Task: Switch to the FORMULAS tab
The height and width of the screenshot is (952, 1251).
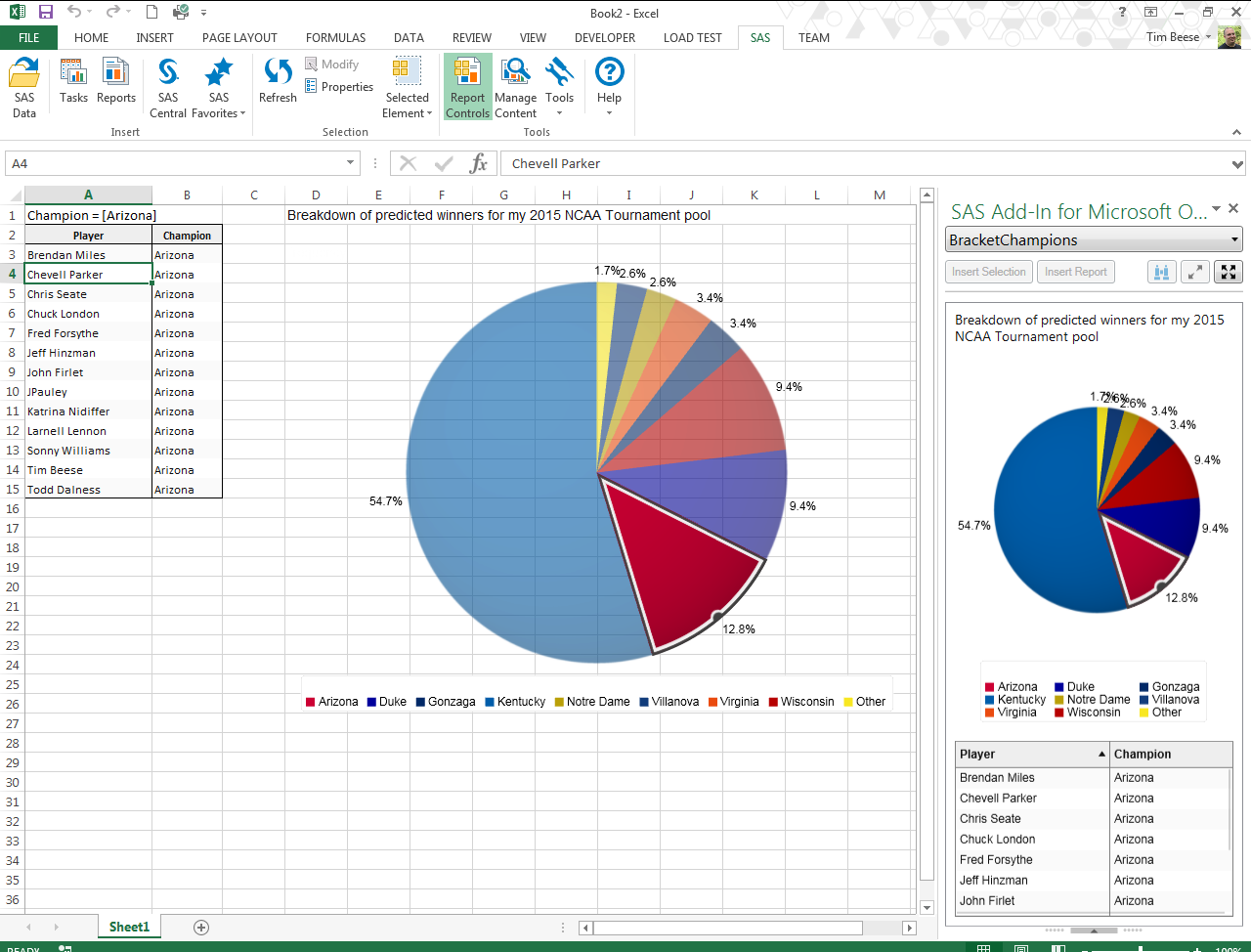Action: (x=335, y=37)
